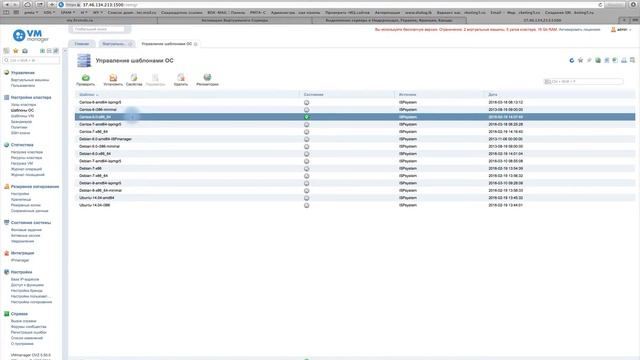Click the table quick filter search field
The height and width of the screenshot is (360, 640).
pyautogui.click(x=584, y=82)
